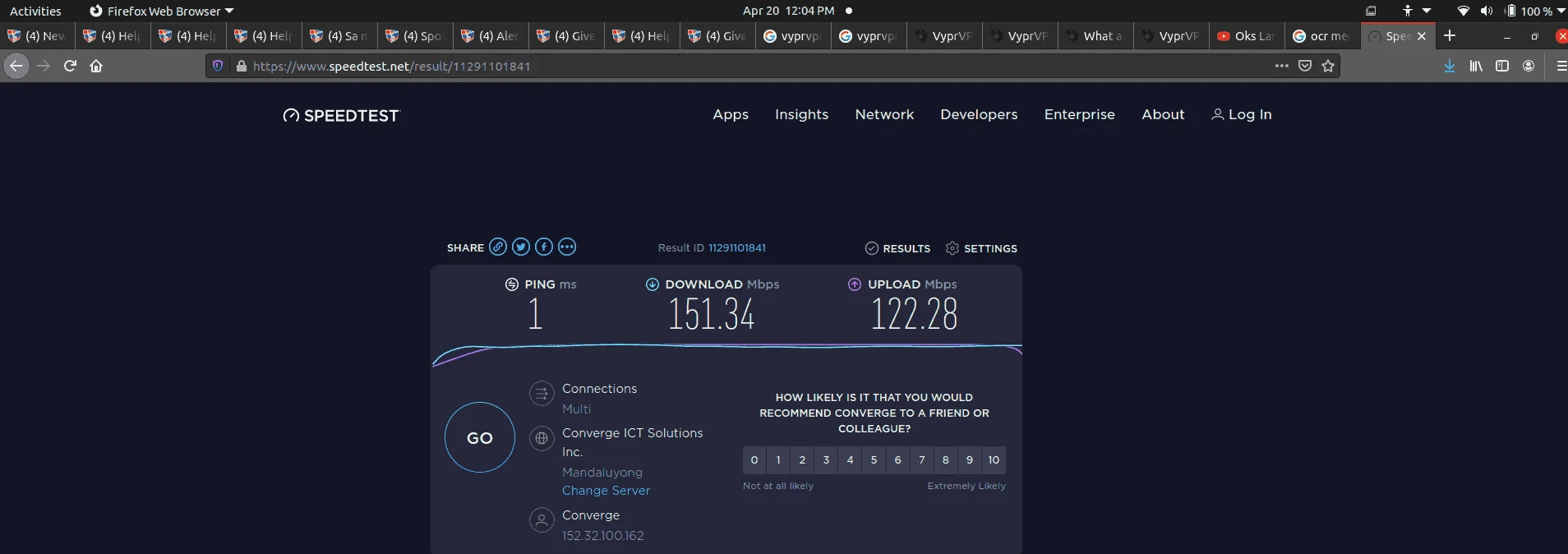Open the Network navigation menu
Image resolution: width=1568 pixels, height=554 pixels.
pos(884,114)
